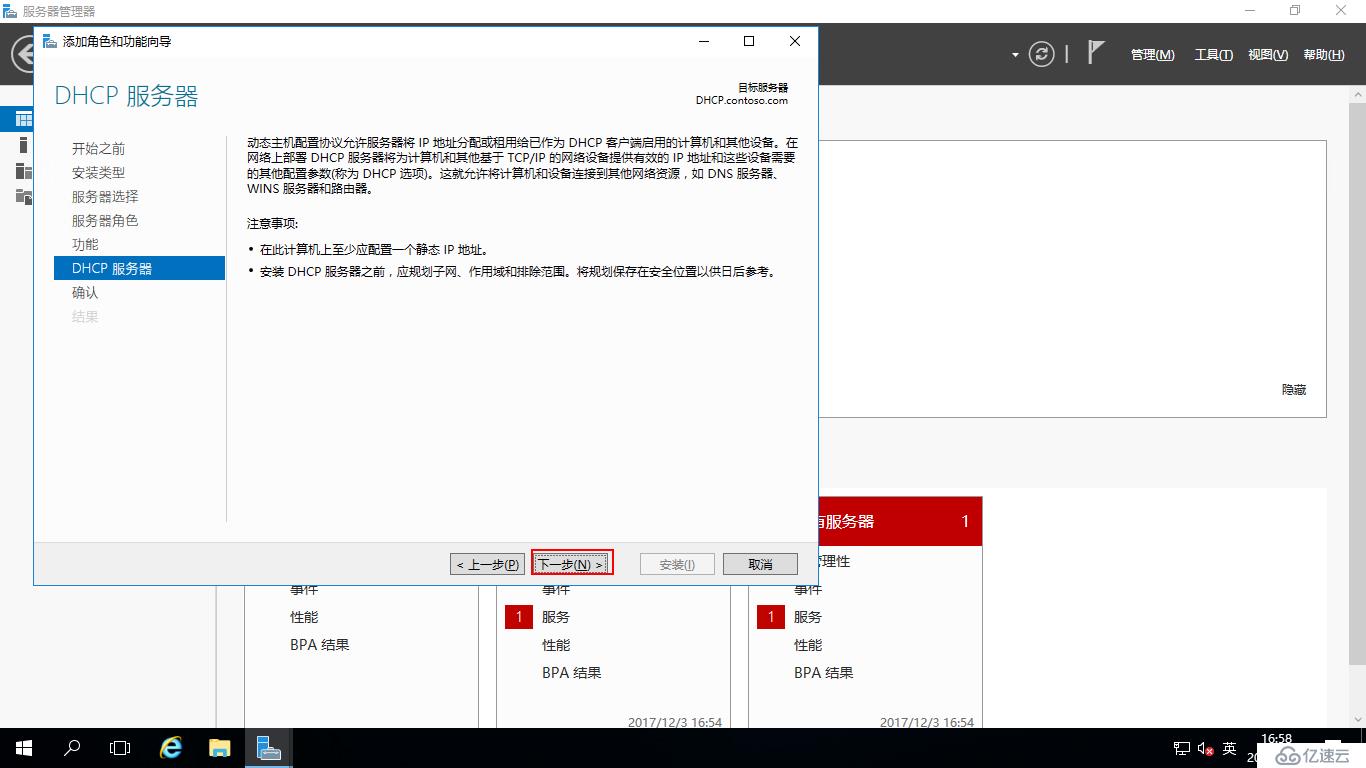
Task: Click red 1 badge beside 服务 in All Servers tile
Action: [770, 617]
